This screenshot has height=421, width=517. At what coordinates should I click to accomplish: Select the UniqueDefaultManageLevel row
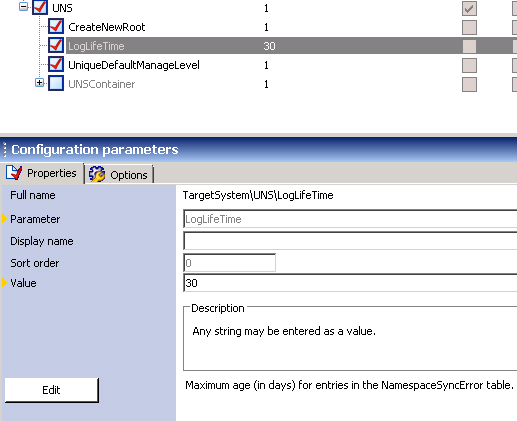point(134,65)
